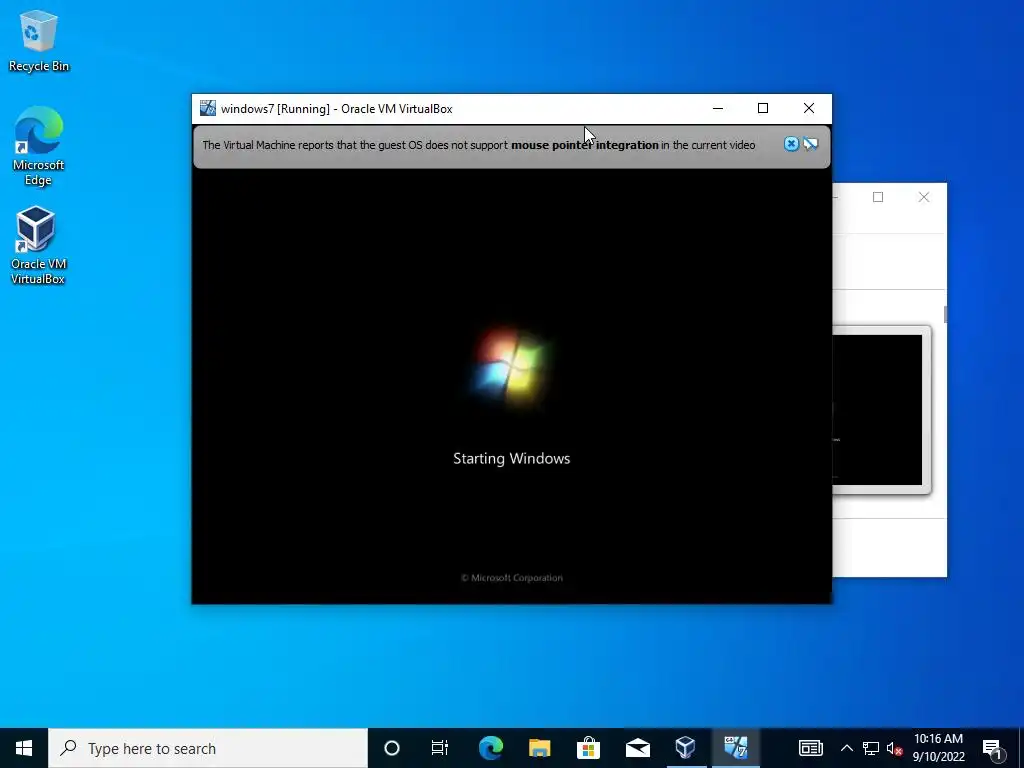Screen dimensions: 1024x768
Task: Click the taskbar search box
Action: (208, 748)
